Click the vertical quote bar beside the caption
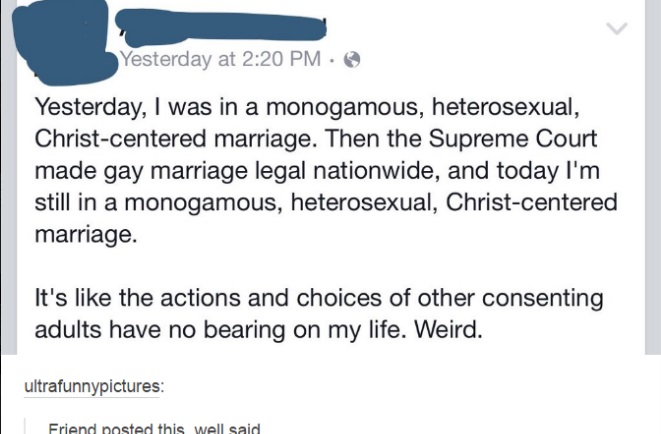The height and width of the screenshot is (434, 661). (x=25, y=426)
